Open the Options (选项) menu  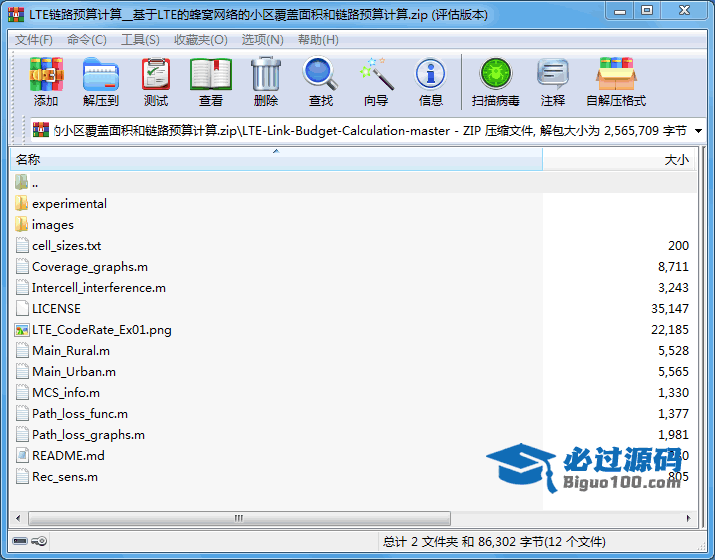coord(262,40)
